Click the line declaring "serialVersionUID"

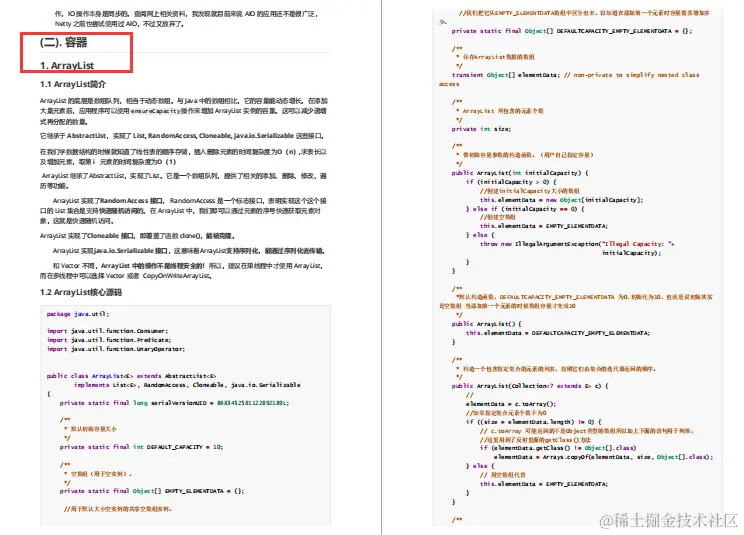pyautogui.click(x=174, y=403)
